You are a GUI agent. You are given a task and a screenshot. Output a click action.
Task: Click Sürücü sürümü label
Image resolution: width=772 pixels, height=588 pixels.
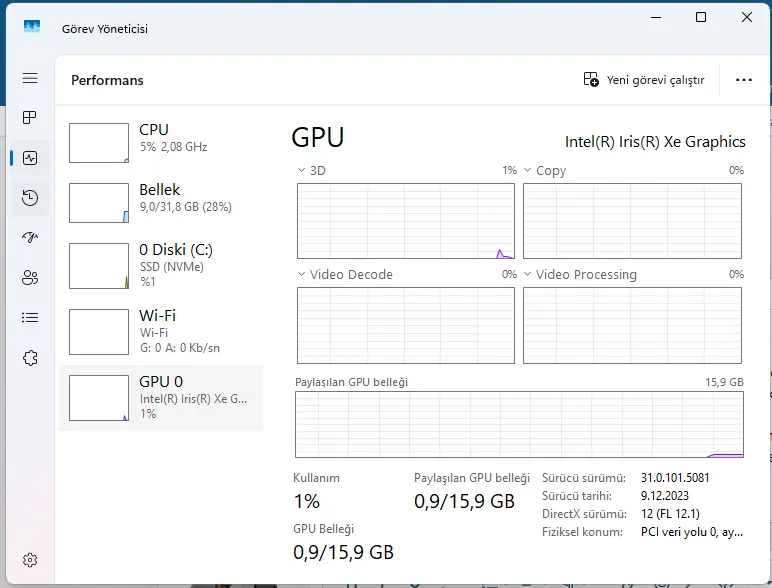[x=584, y=478]
